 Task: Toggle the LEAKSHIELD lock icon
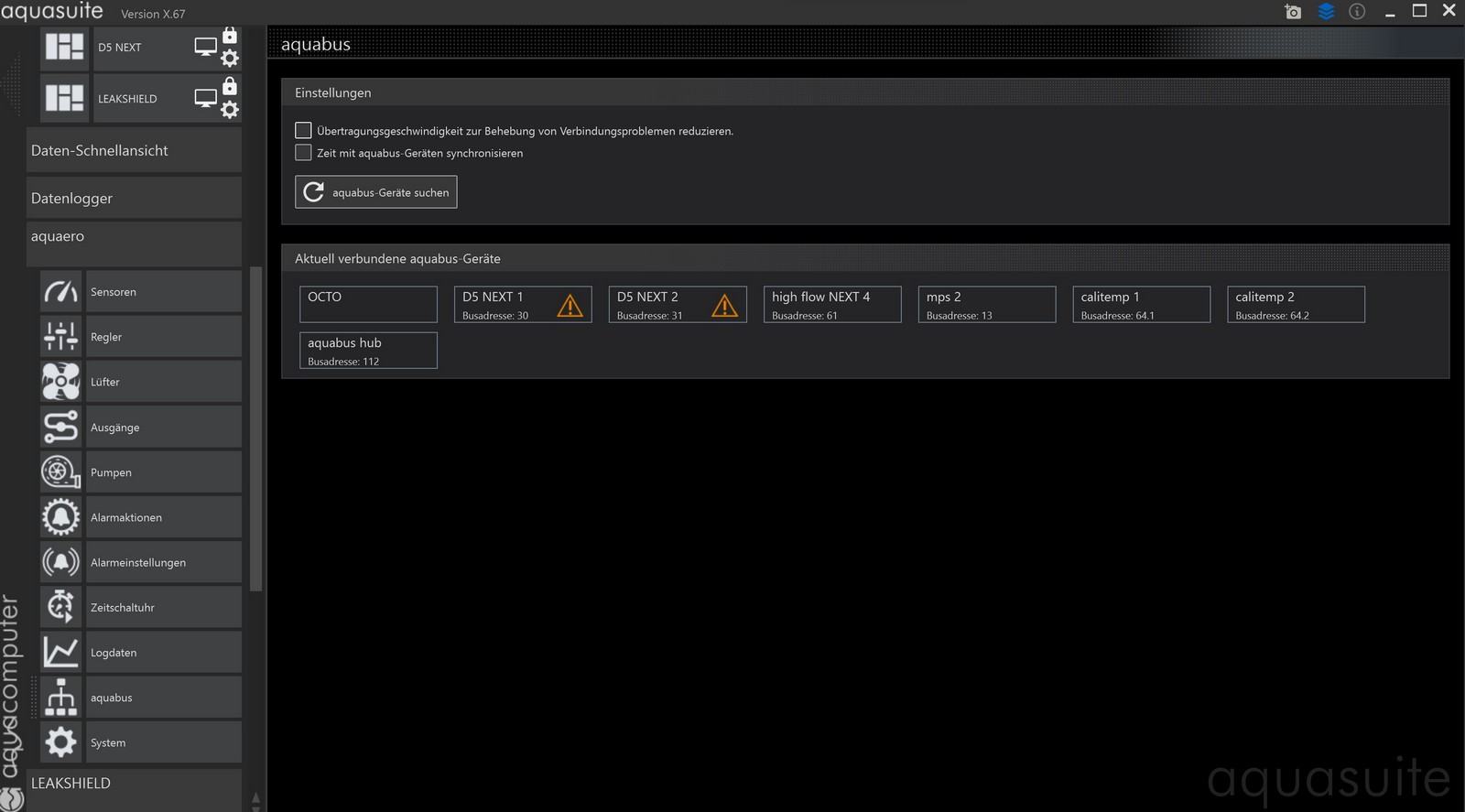(x=230, y=86)
